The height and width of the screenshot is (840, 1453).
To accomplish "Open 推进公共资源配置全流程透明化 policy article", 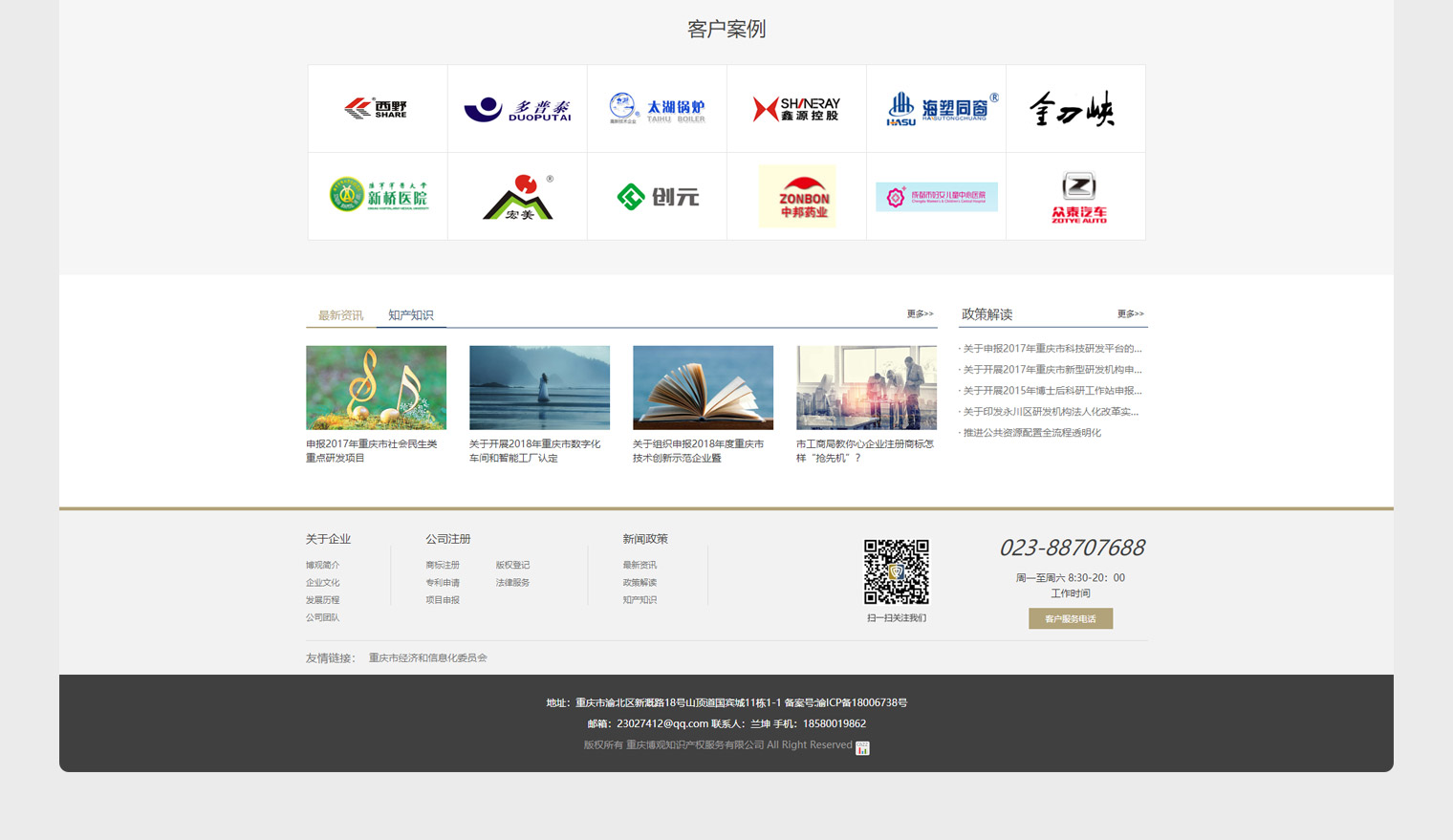I will pyautogui.click(x=1031, y=433).
